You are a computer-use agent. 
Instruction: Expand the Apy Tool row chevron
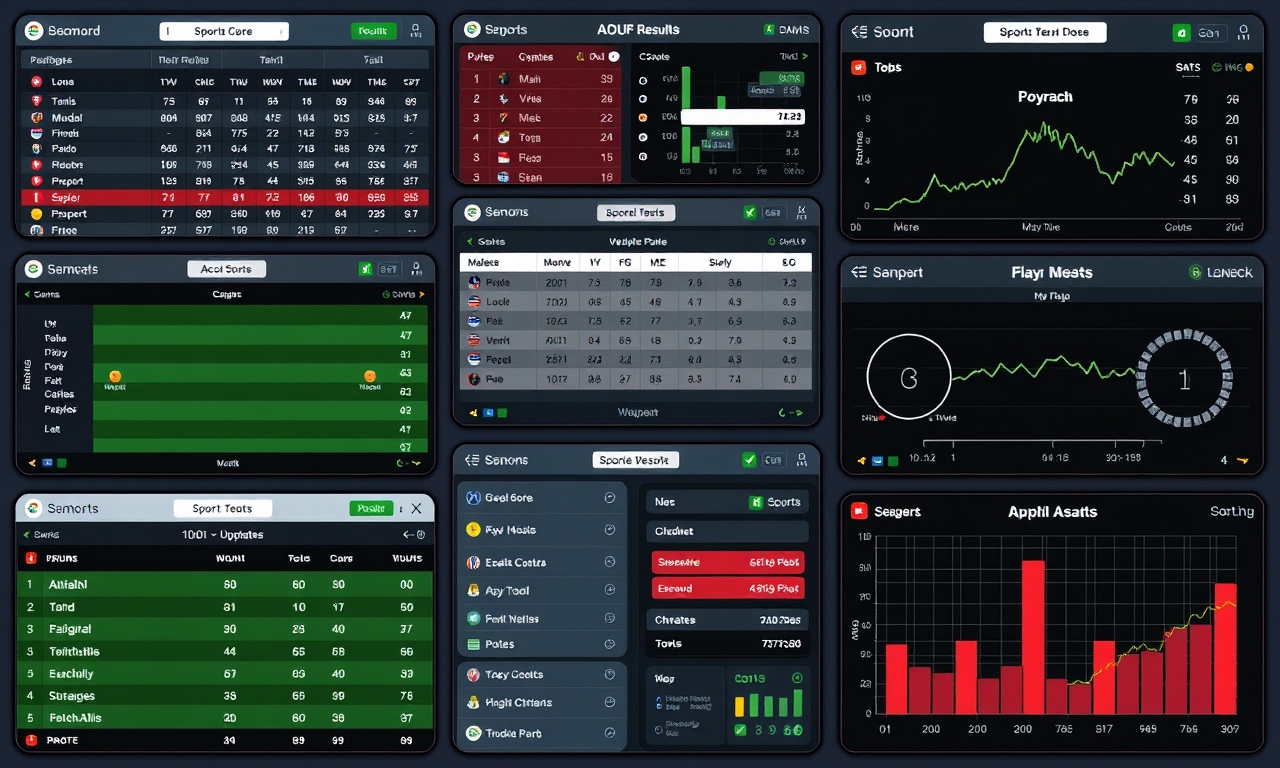[x=610, y=590]
